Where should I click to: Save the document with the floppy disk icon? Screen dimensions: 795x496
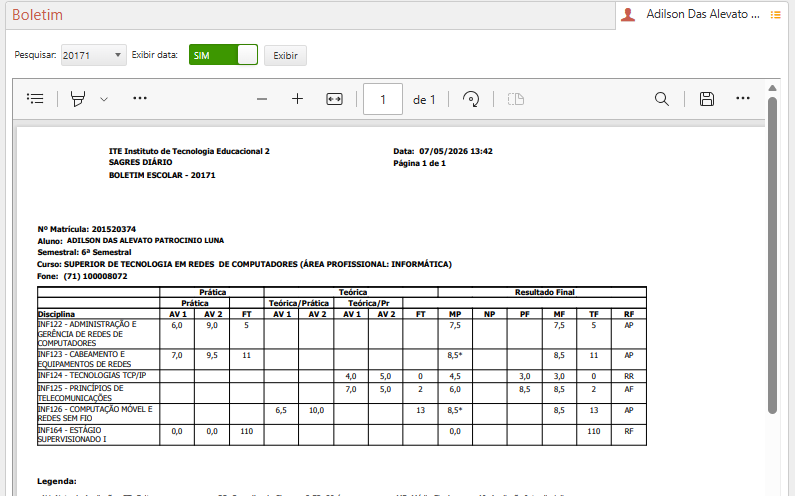[x=707, y=99]
